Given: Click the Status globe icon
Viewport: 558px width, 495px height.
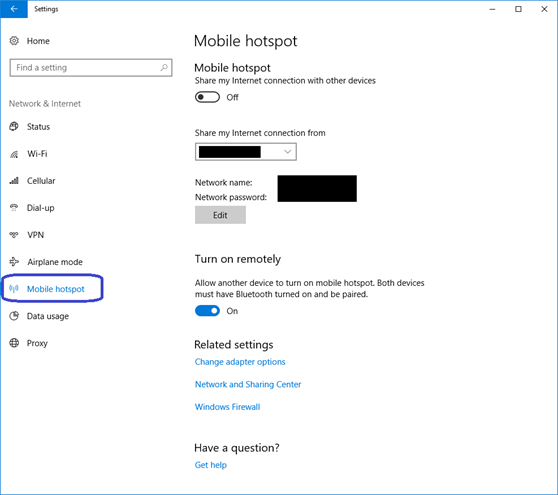Looking at the screenshot, I should click(14, 126).
